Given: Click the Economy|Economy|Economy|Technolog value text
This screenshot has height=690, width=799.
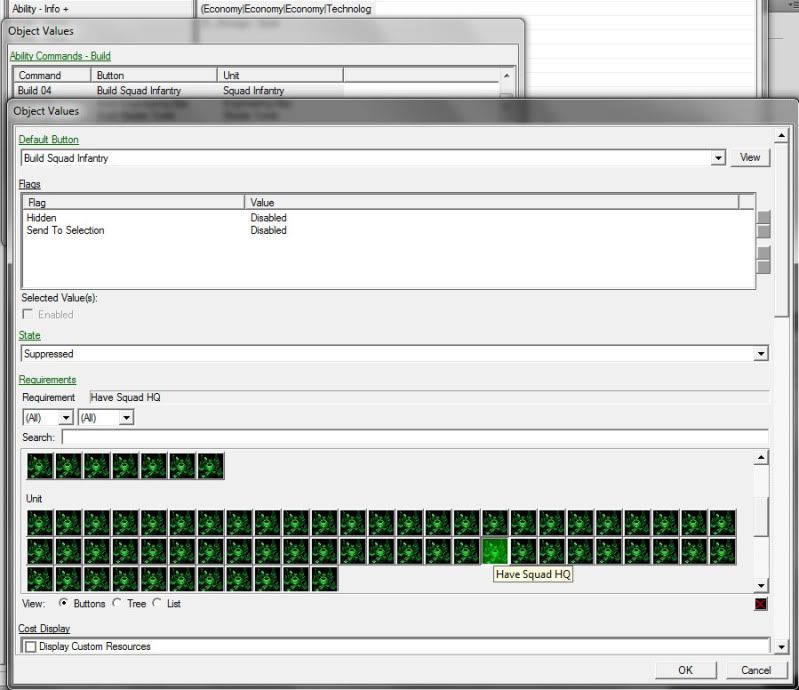Looking at the screenshot, I should tap(286, 9).
